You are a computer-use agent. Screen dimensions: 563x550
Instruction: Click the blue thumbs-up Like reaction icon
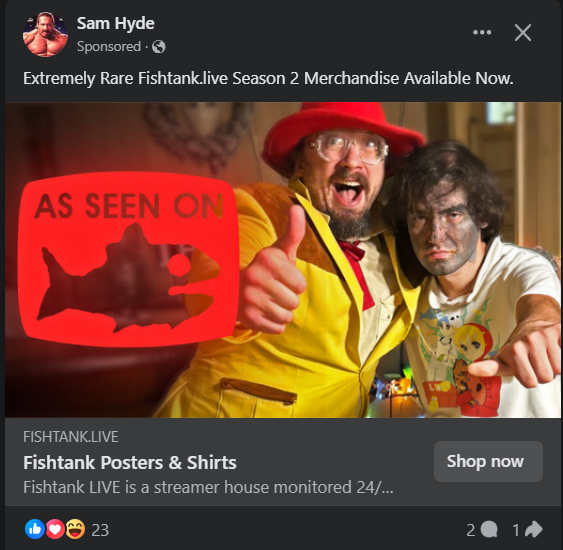pos(35,529)
